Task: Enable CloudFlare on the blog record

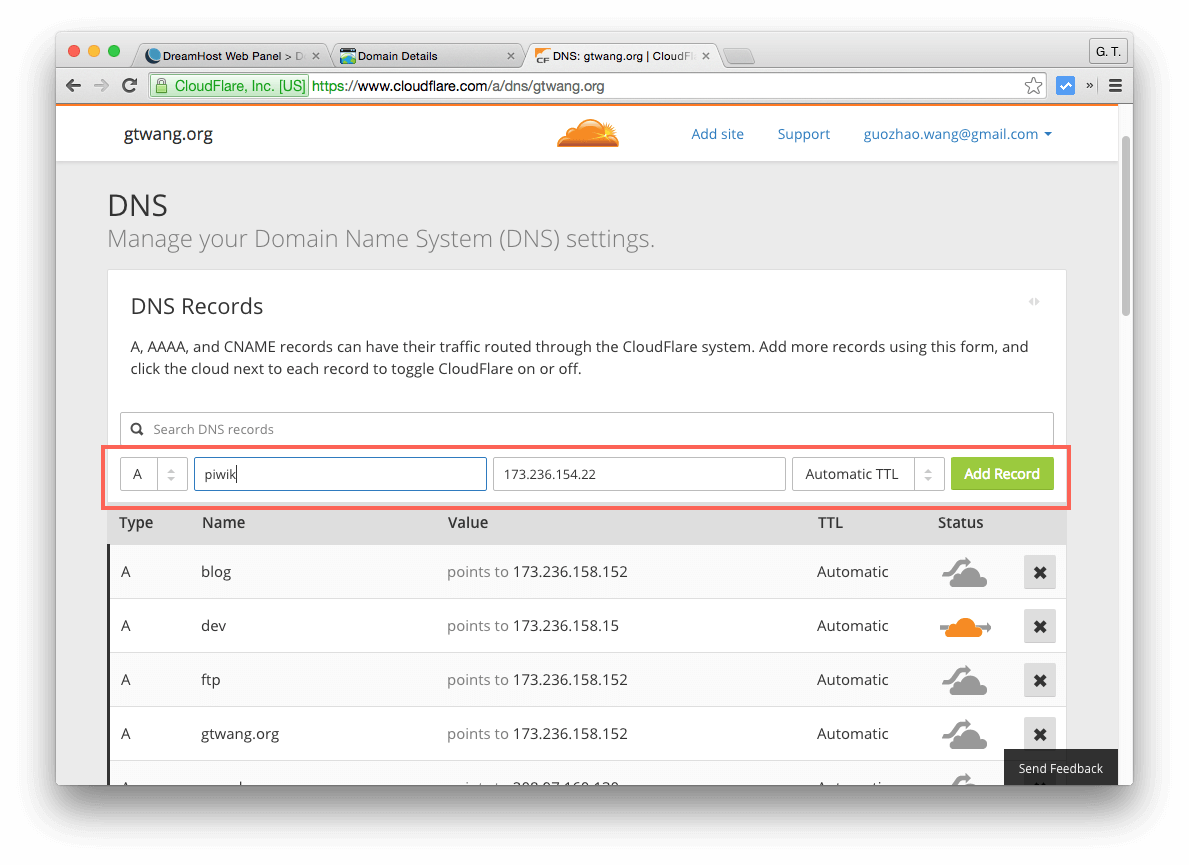Action: tap(963, 572)
